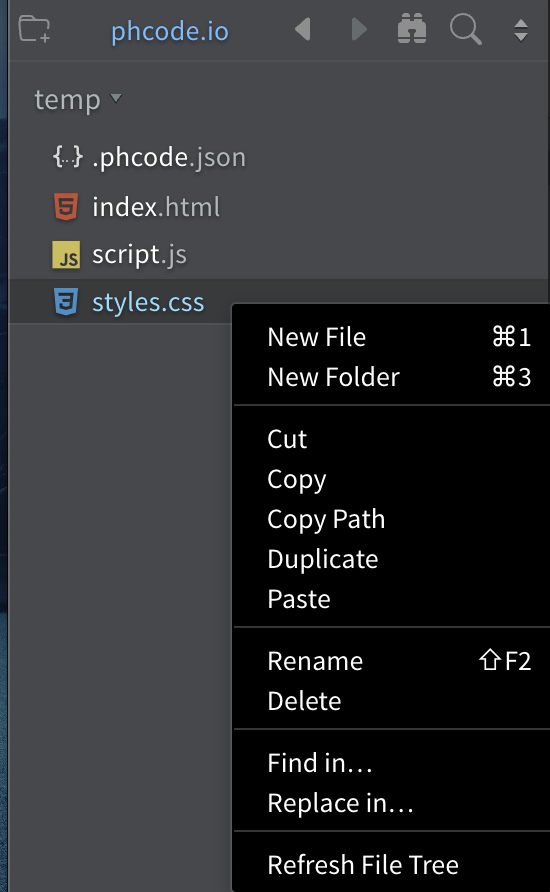The image size is (550, 892).
Task: Select Replace in… from the context menu
Action: coord(392,803)
